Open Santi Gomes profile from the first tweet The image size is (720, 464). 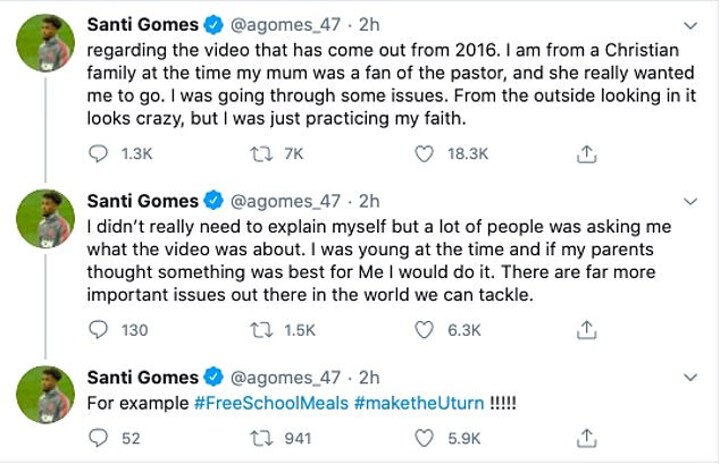click(143, 23)
